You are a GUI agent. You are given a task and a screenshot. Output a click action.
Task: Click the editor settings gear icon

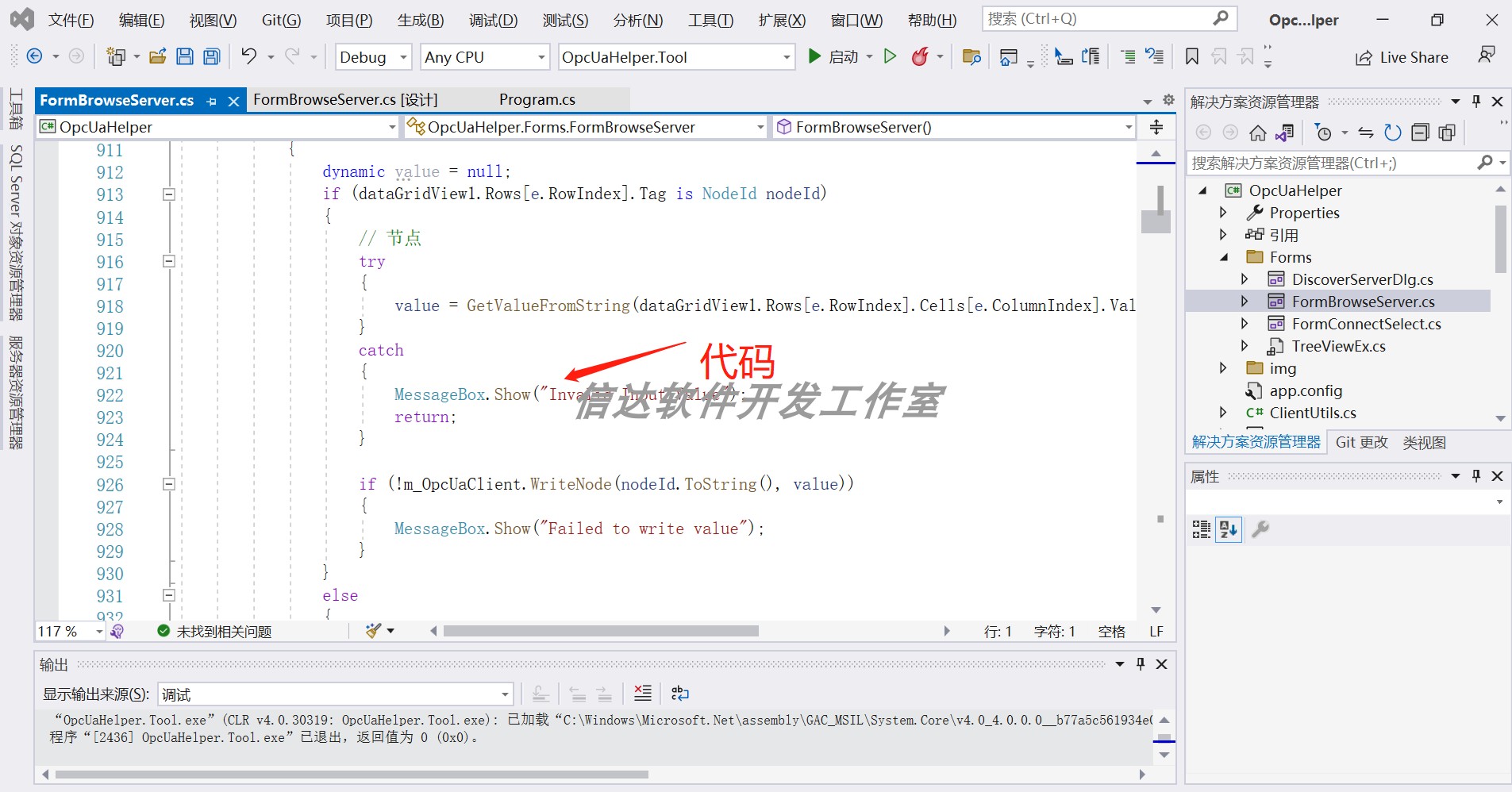(1168, 100)
